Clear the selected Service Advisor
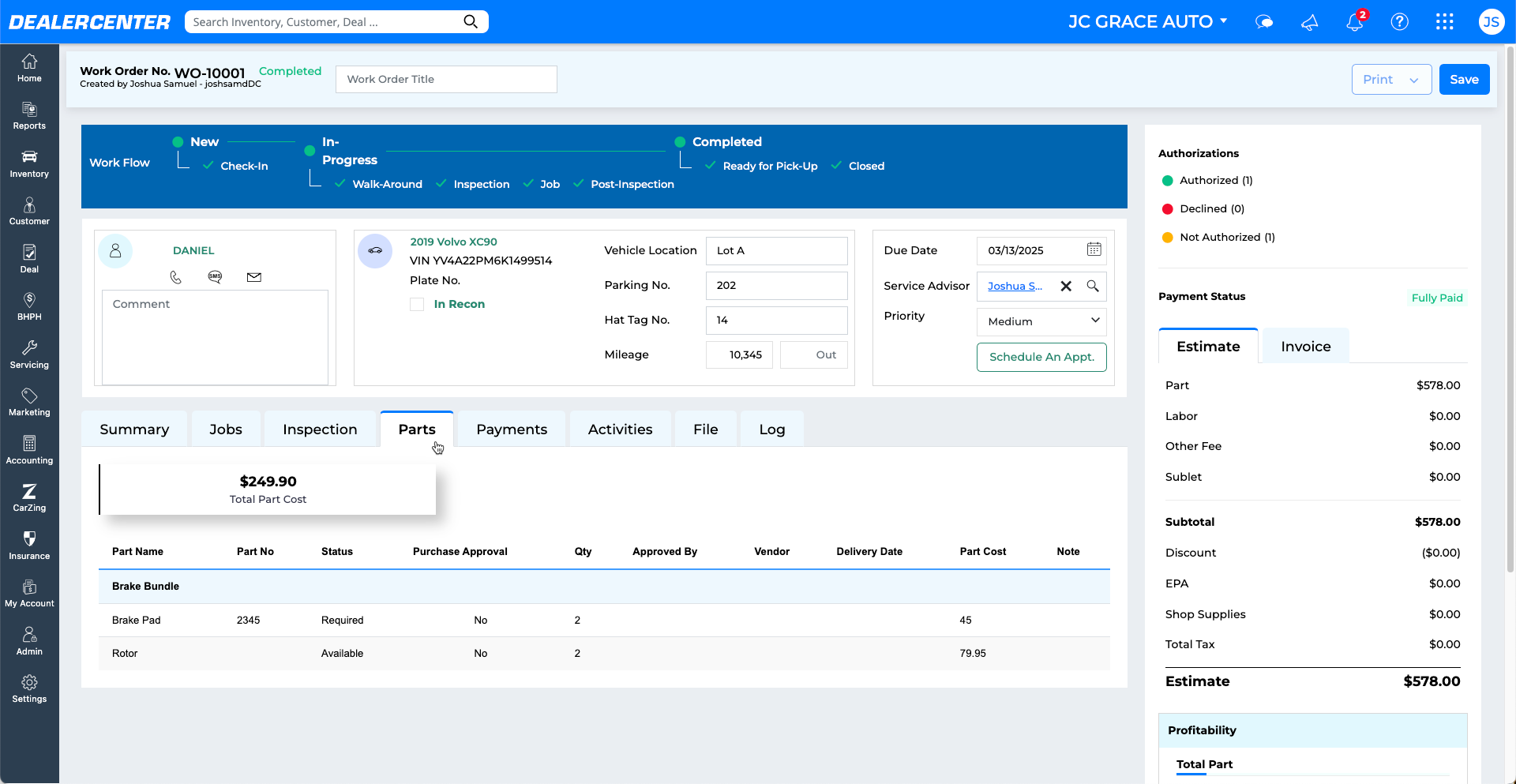The width and height of the screenshot is (1516, 784). click(1066, 286)
